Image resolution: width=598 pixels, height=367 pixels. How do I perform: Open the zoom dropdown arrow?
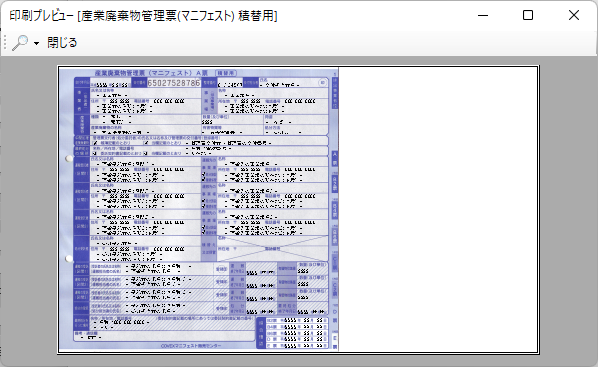(x=36, y=43)
